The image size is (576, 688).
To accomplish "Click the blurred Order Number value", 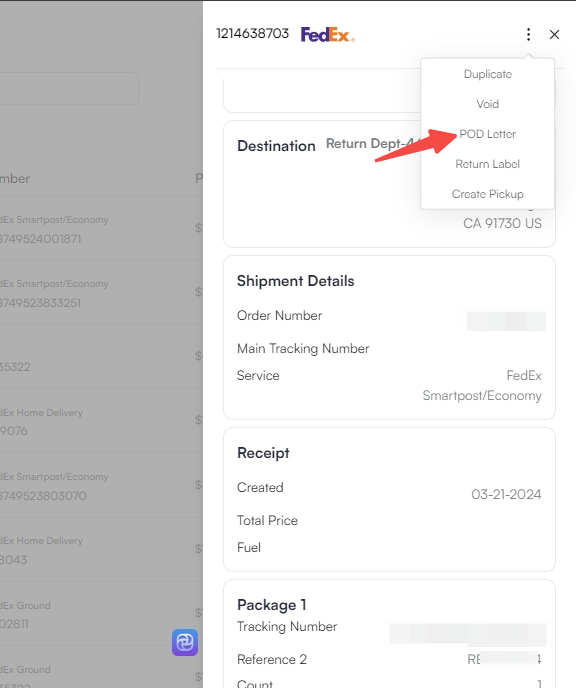I will pyautogui.click(x=506, y=321).
